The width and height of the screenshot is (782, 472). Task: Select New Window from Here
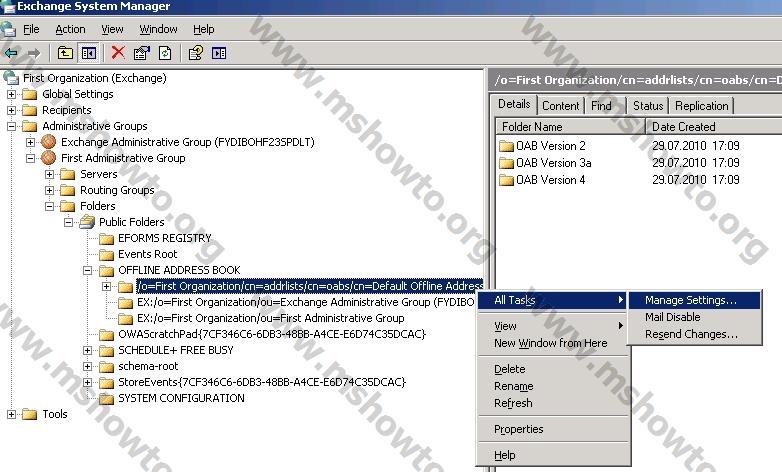553,343
